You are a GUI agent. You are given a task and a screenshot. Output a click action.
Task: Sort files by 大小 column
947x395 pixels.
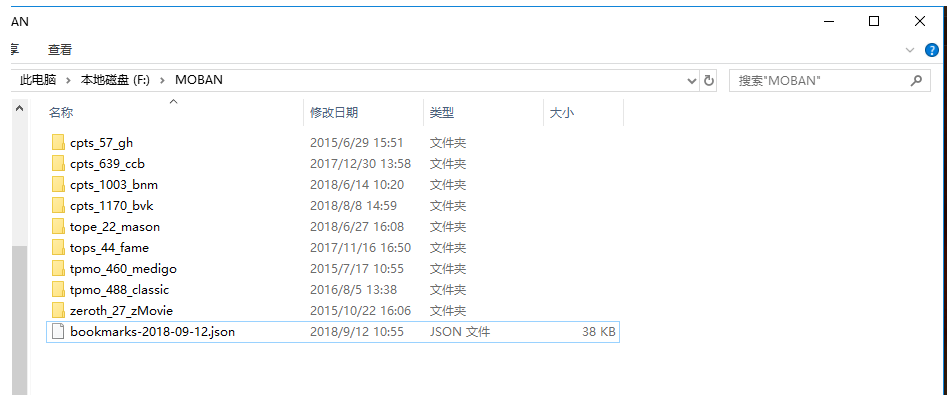(x=562, y=112)
